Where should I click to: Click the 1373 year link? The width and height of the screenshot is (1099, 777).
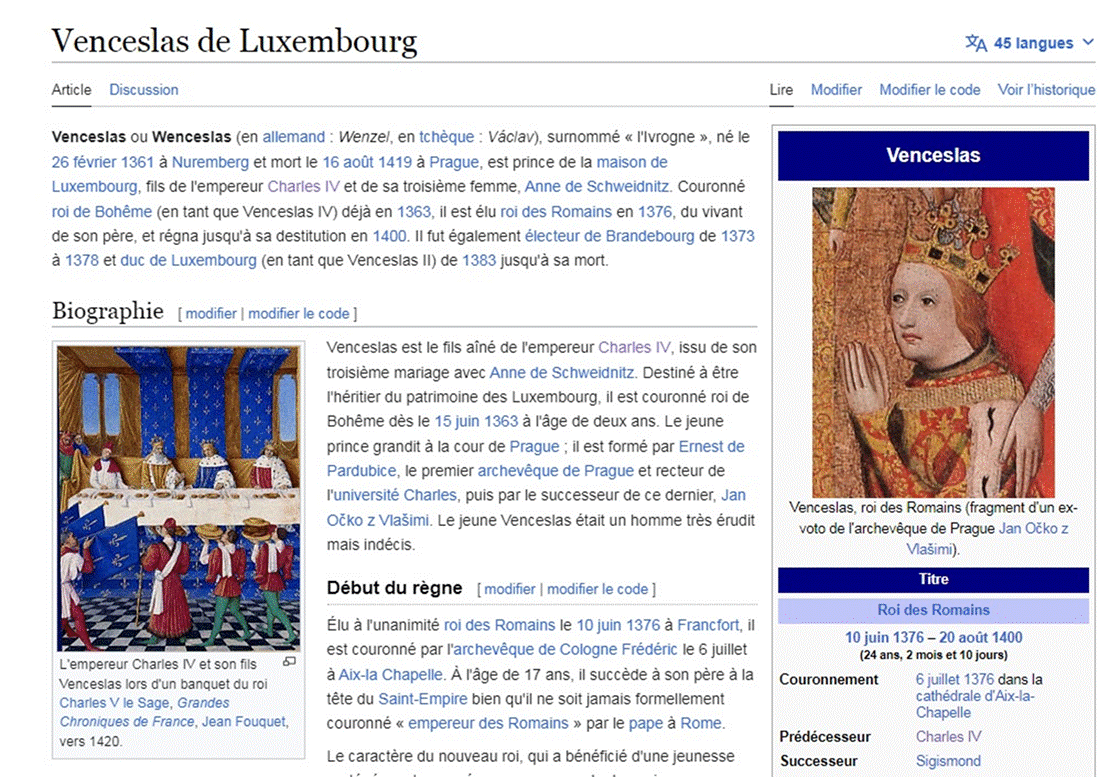pyautogui.click(x=737, y=236)
